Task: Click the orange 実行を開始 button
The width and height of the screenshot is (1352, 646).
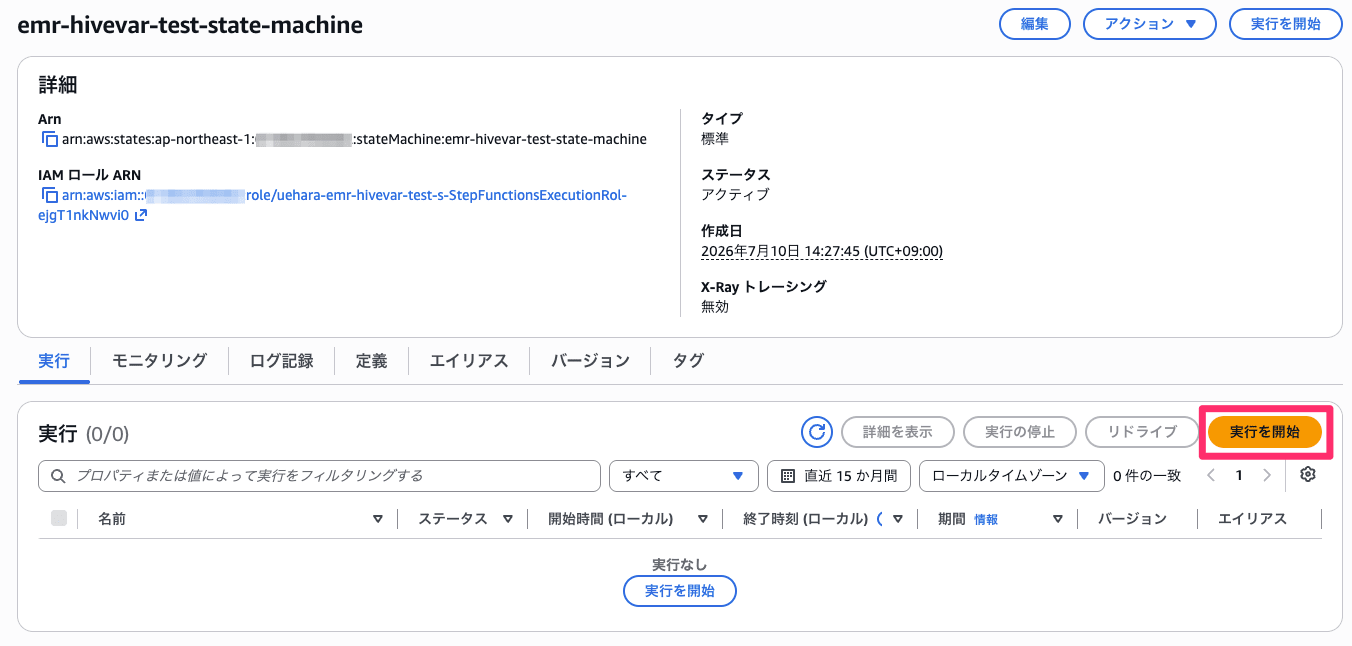Action: point(1265,432)
